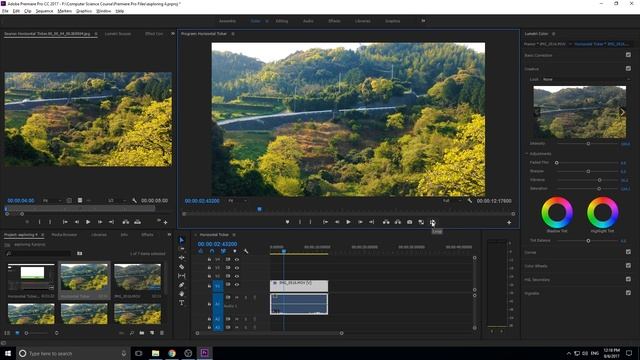Click the Extract button in Program monitor
The width and height of the screenshot is (640, 360).
coord(398,222)
